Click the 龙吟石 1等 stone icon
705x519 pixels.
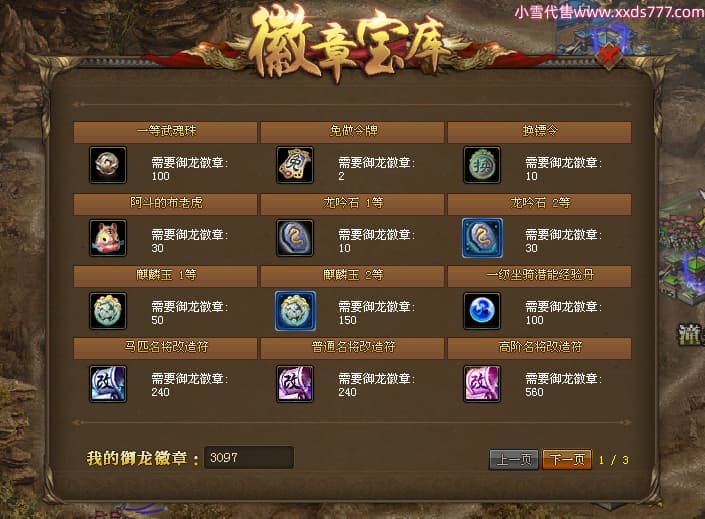point(295,238)
